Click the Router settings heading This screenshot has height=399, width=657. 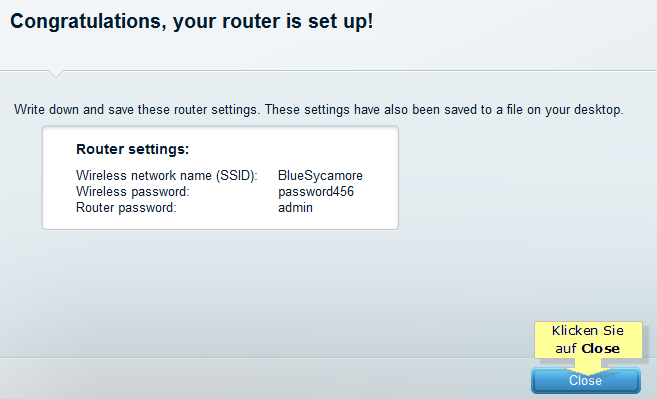(x=132, y=149)
